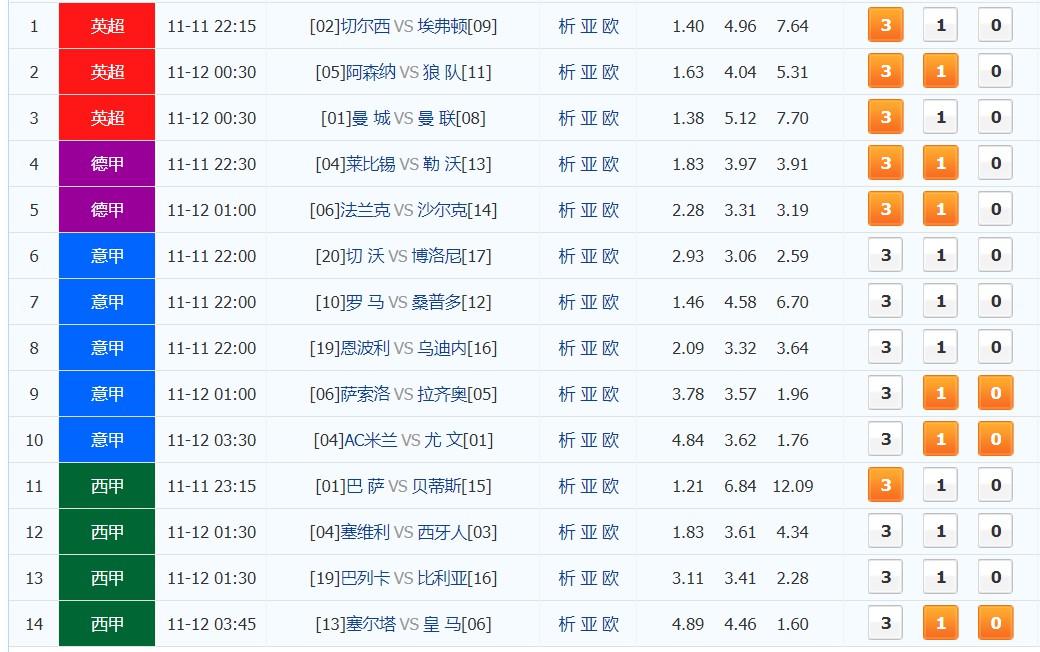Click team name 阿森纳

coord(371,72)
